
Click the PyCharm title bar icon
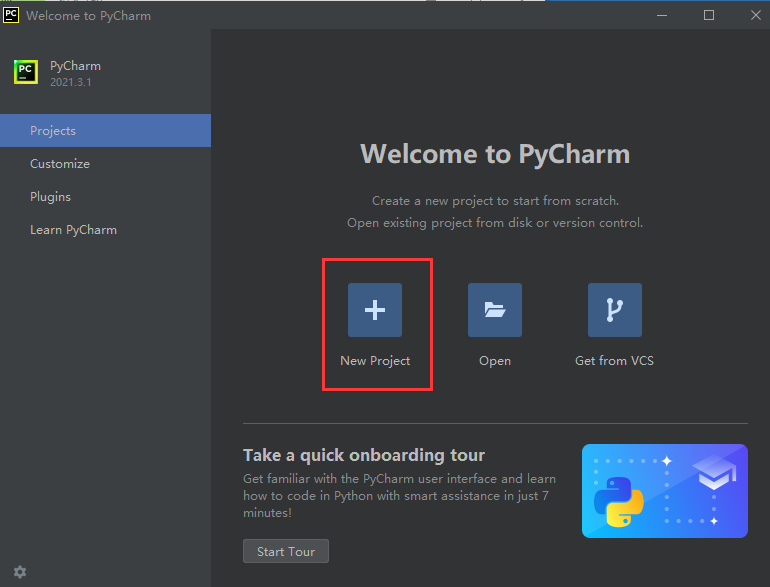[x=11, y=15]
